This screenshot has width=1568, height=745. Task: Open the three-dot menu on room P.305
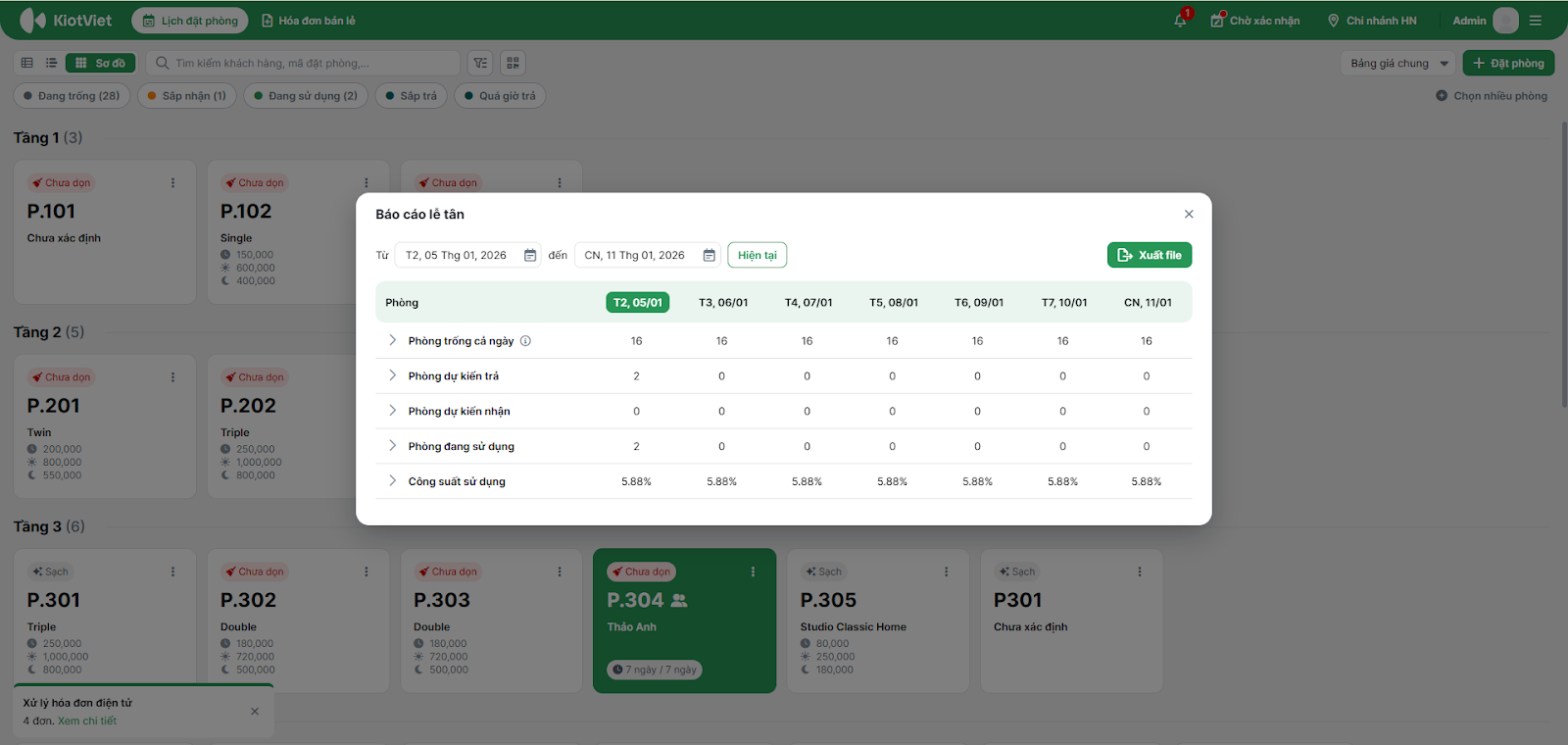pos(946,571)
